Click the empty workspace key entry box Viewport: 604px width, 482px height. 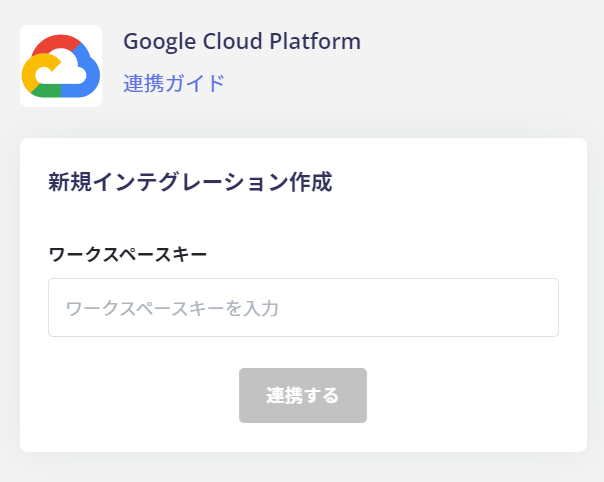[x=304, y=307]
